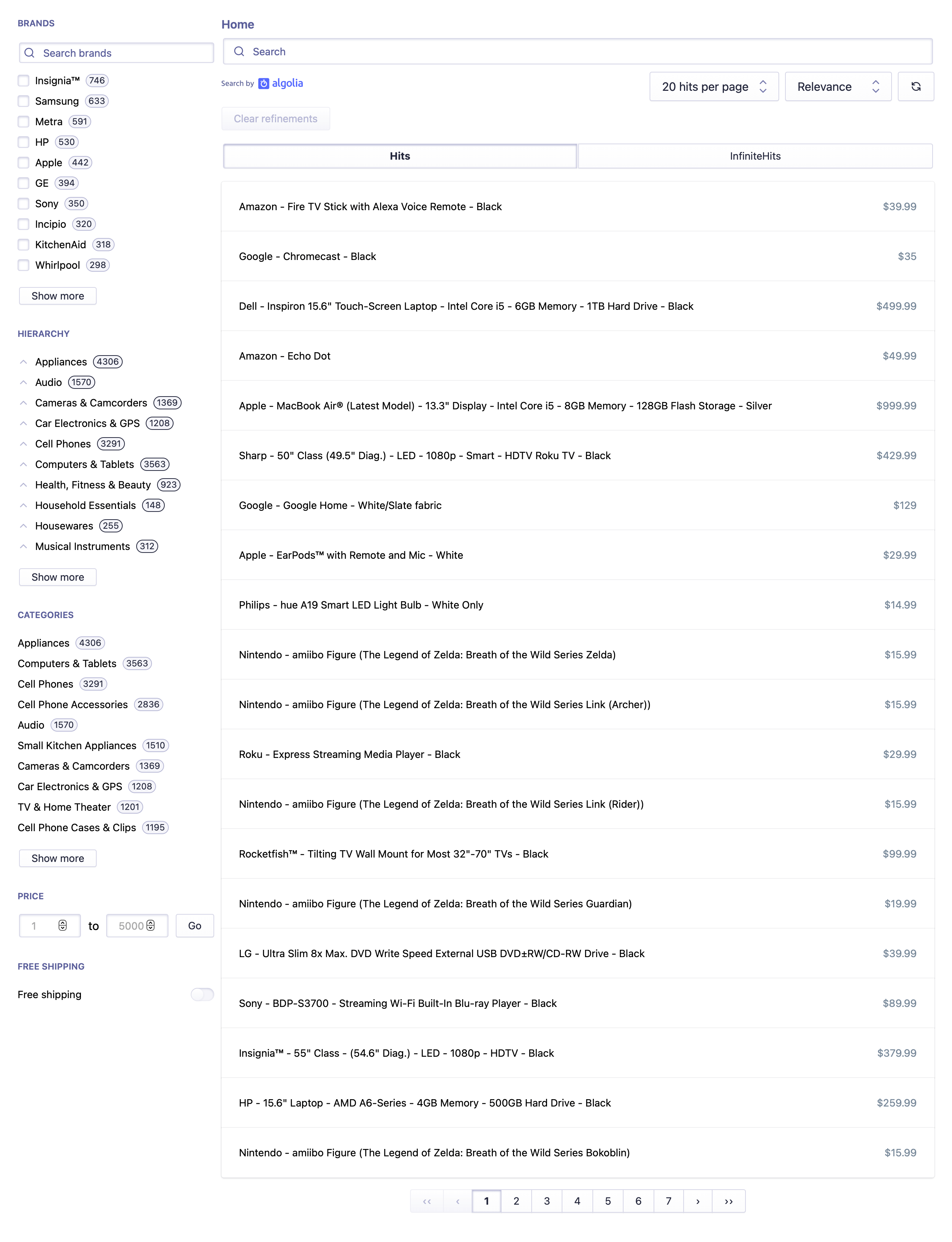Check the Apple brand checkbox
952x1242 pixels.
[x=23, y=163]
